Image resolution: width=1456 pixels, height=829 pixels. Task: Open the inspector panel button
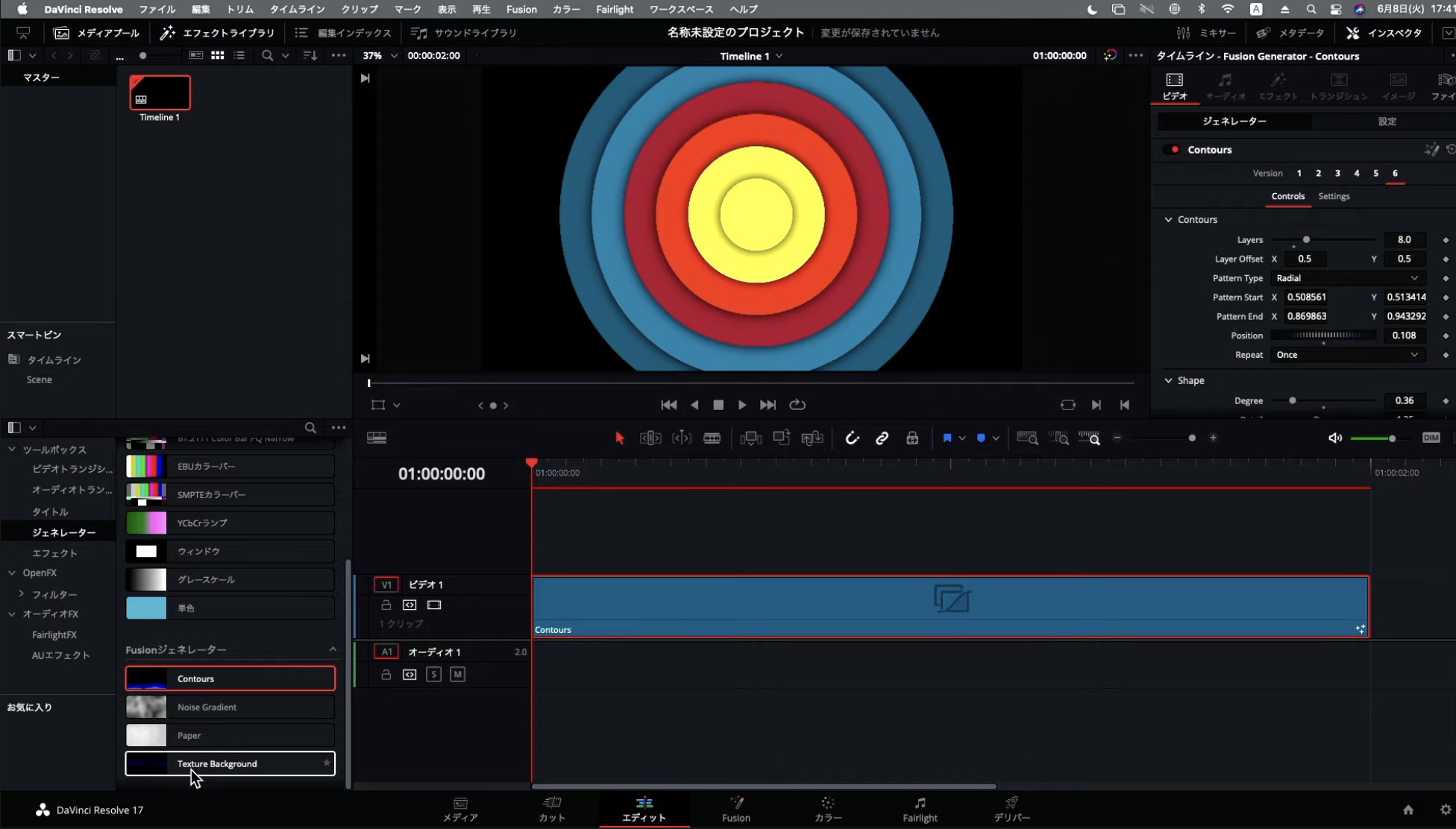coord(1384,33)
